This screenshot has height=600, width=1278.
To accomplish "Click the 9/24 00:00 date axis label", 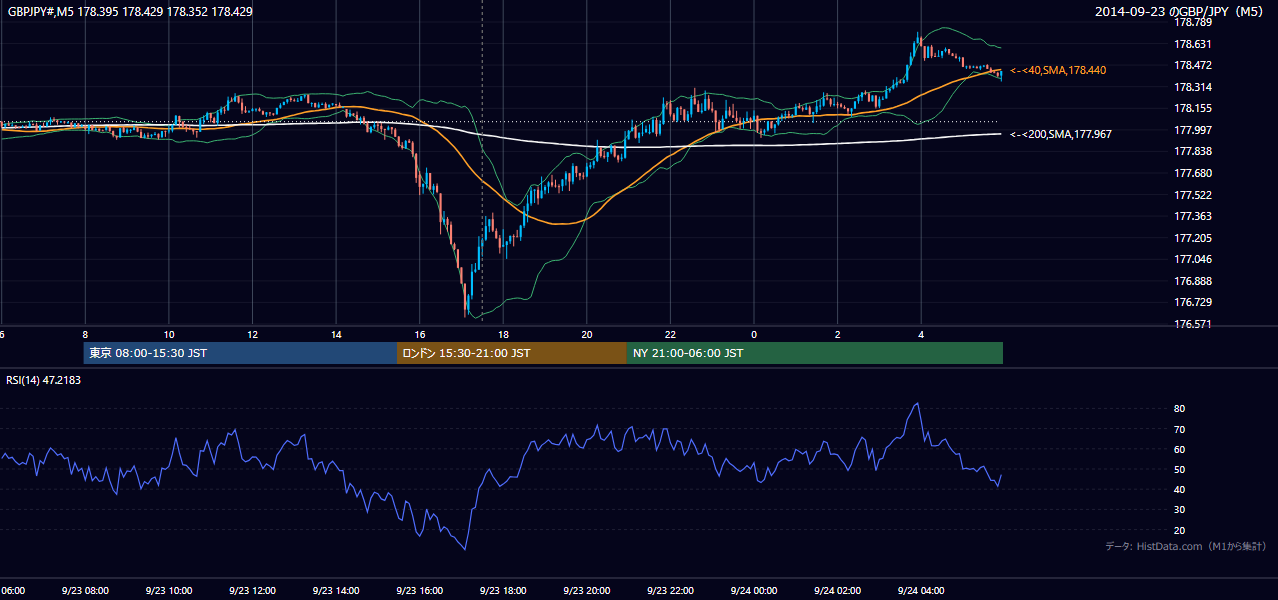I will pyautogui.click(x=754, y=591).
